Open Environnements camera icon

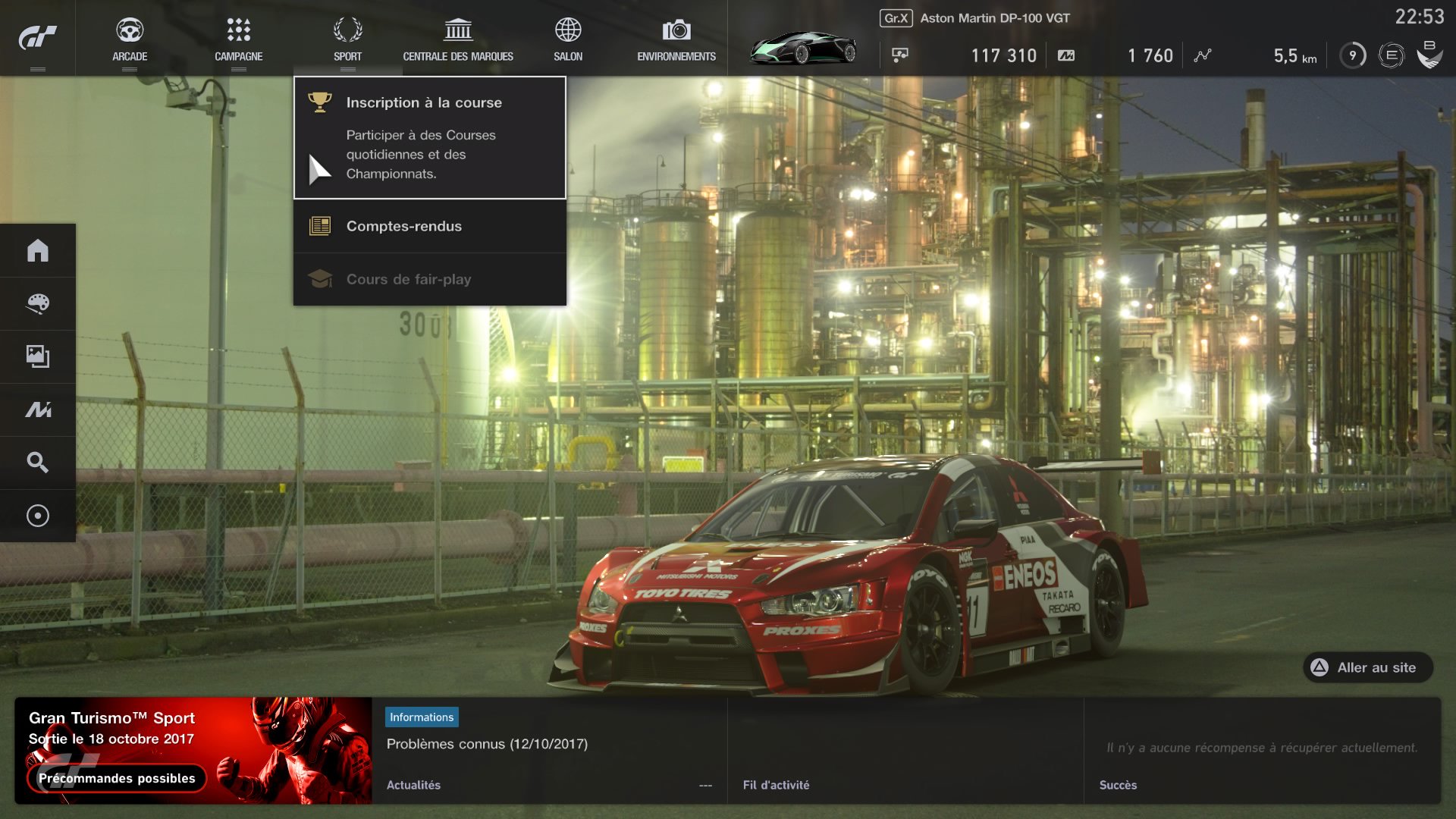pos(676,30)
